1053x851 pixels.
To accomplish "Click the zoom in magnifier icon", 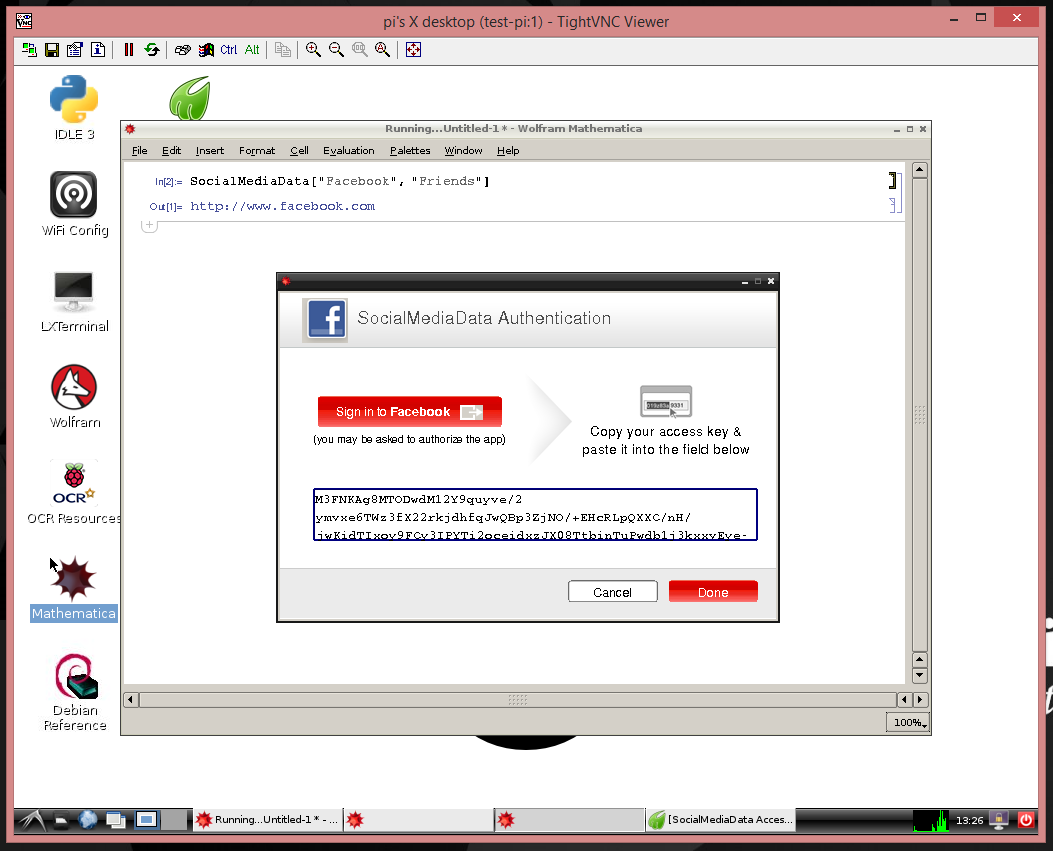I will [x=313, y=50].
